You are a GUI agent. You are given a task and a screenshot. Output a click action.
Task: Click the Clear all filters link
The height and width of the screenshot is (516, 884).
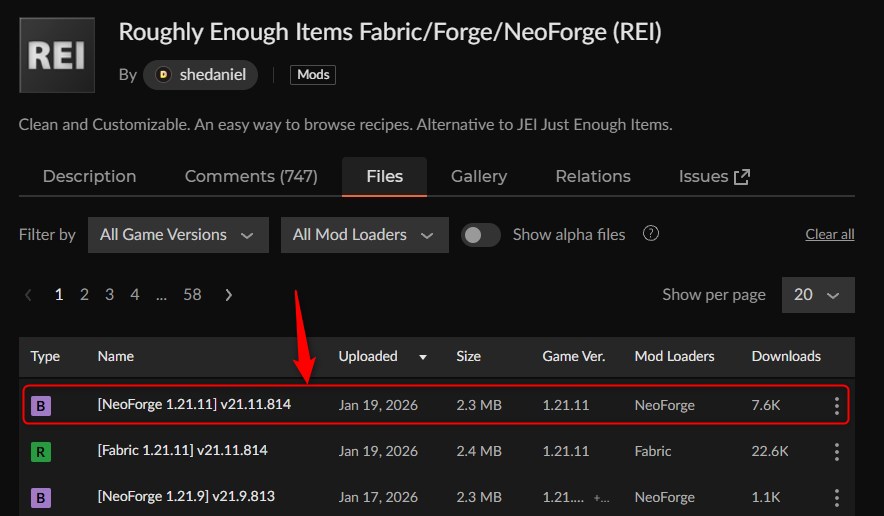click(829, 235)
